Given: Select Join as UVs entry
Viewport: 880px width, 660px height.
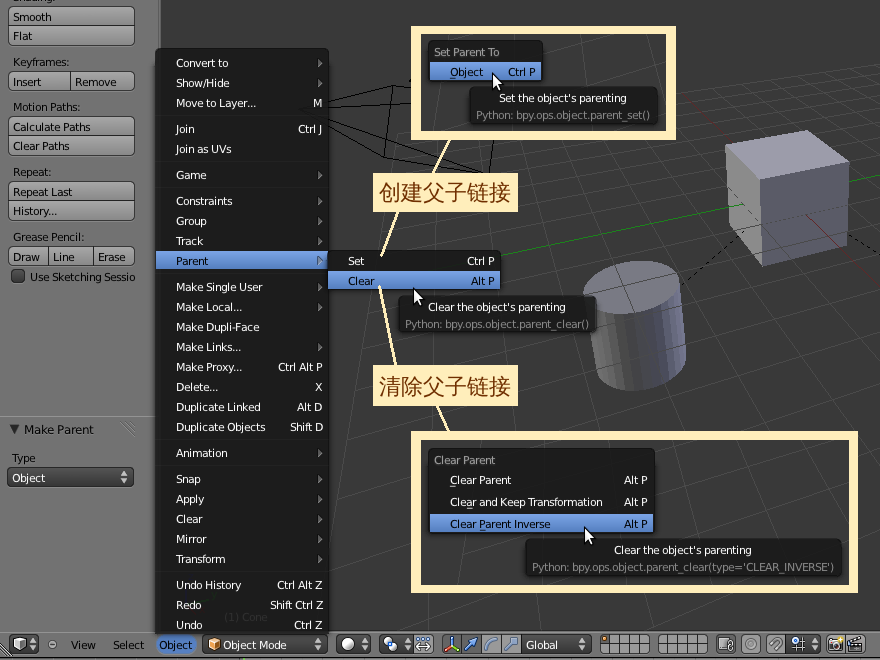Looking at the screenshot, I should 242,149.
